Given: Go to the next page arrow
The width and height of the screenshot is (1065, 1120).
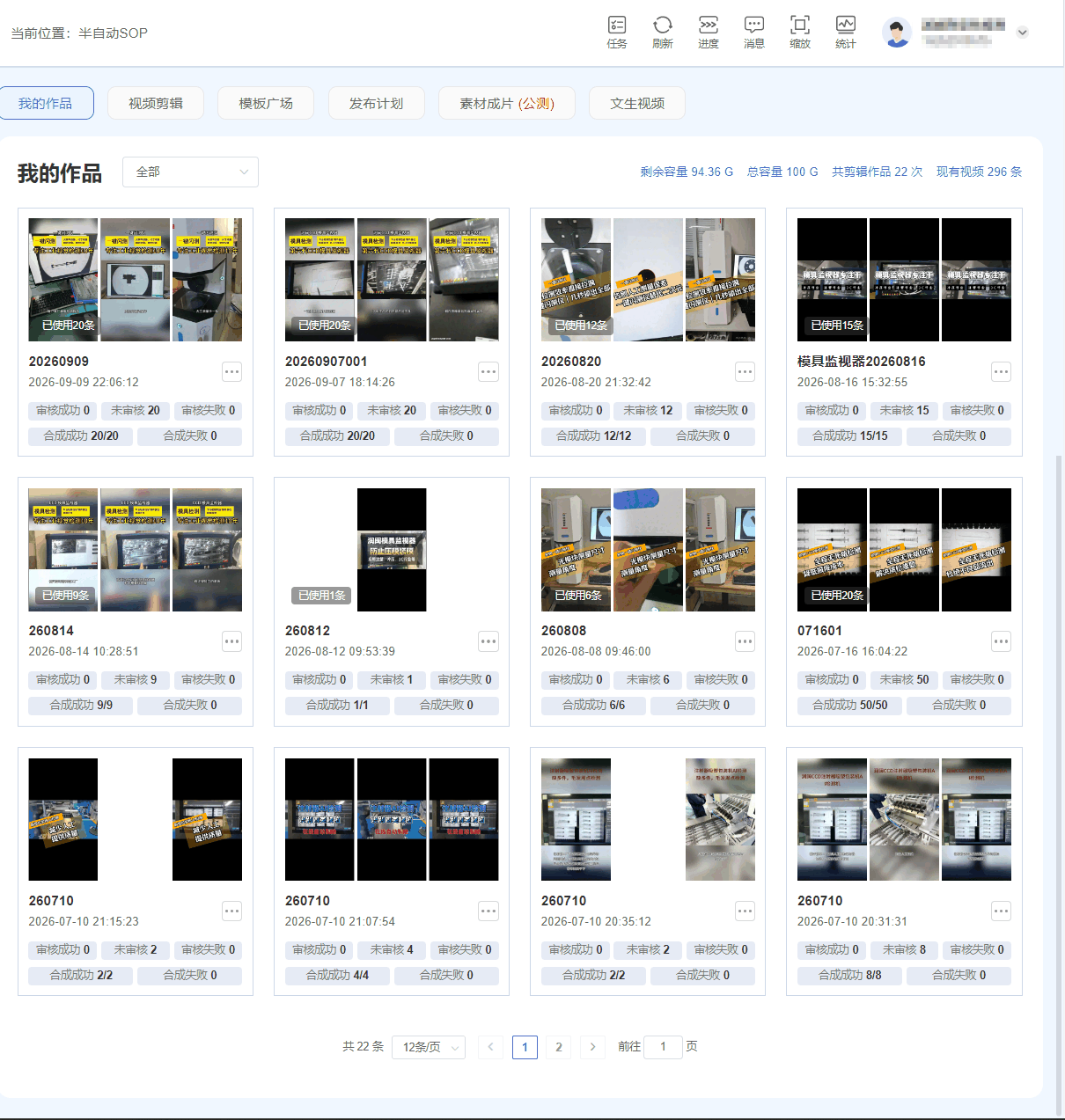Looking at the screenshot, I should click(592, 1047).
